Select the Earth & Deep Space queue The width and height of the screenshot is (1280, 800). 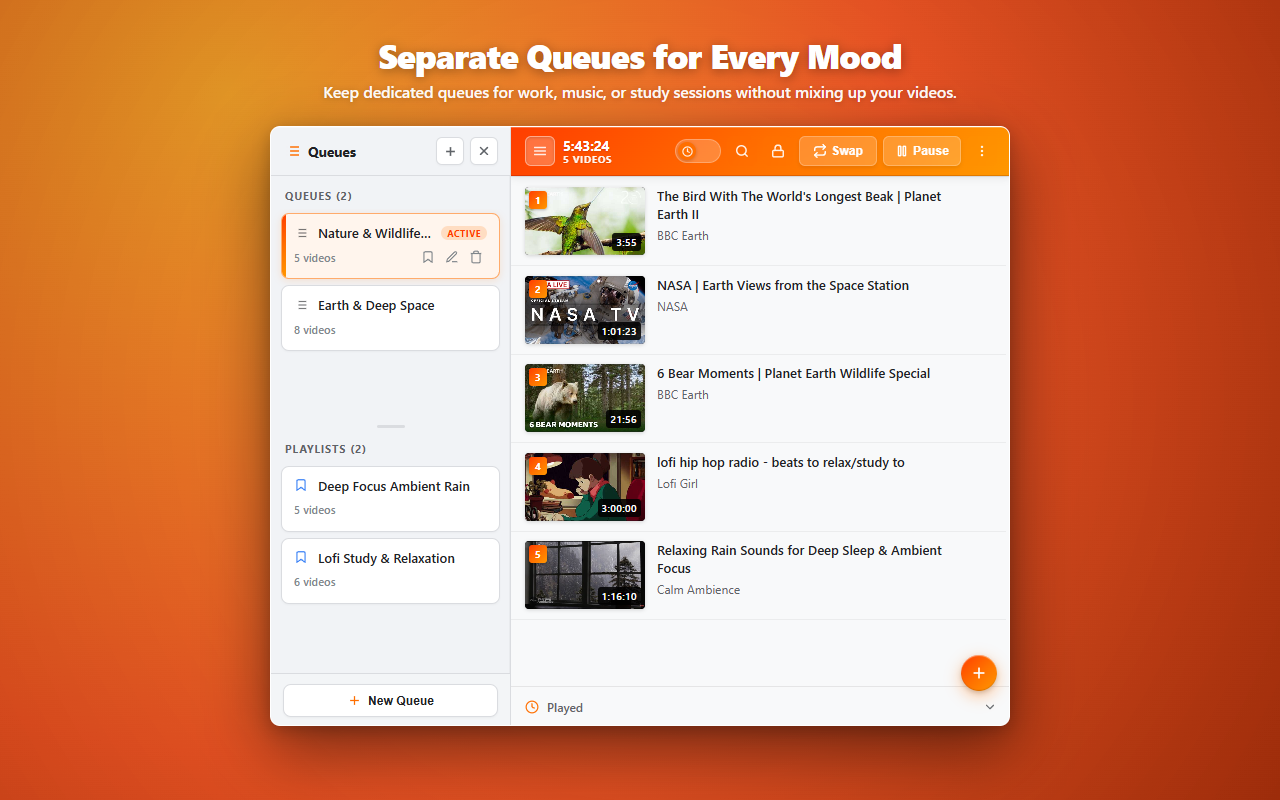point(390,318)
